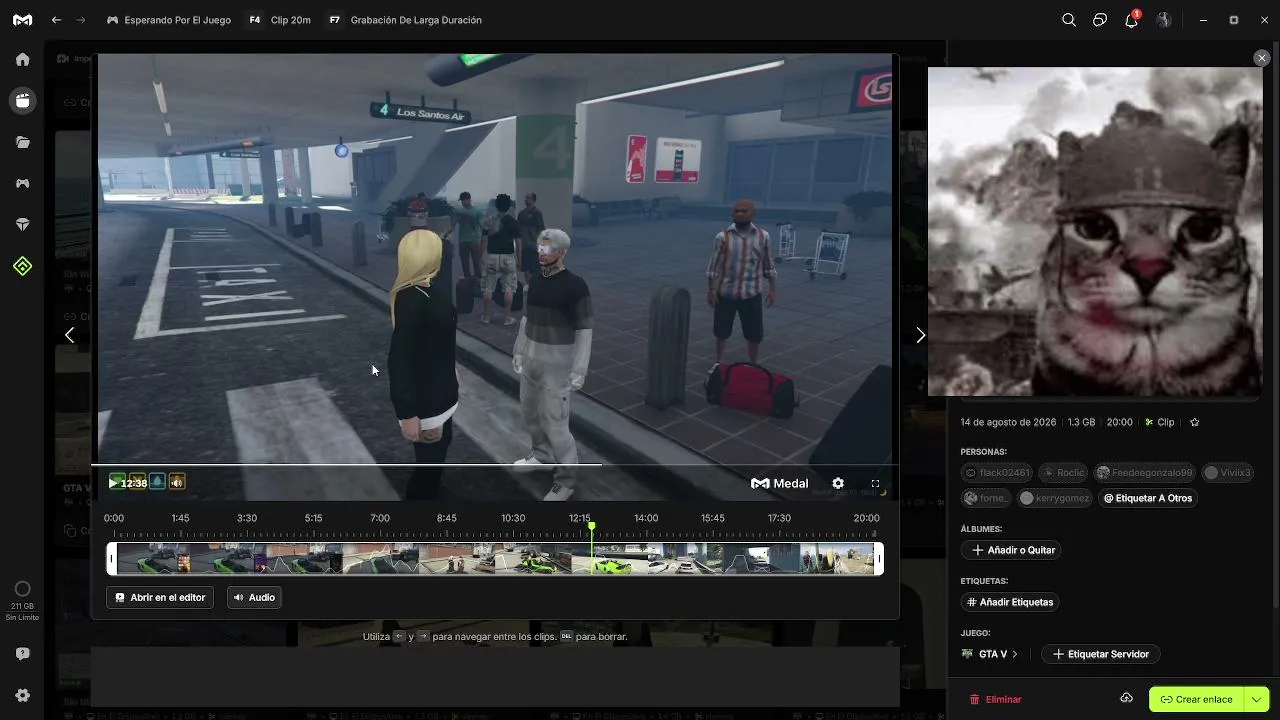Click Abrir en el editor

160,597
